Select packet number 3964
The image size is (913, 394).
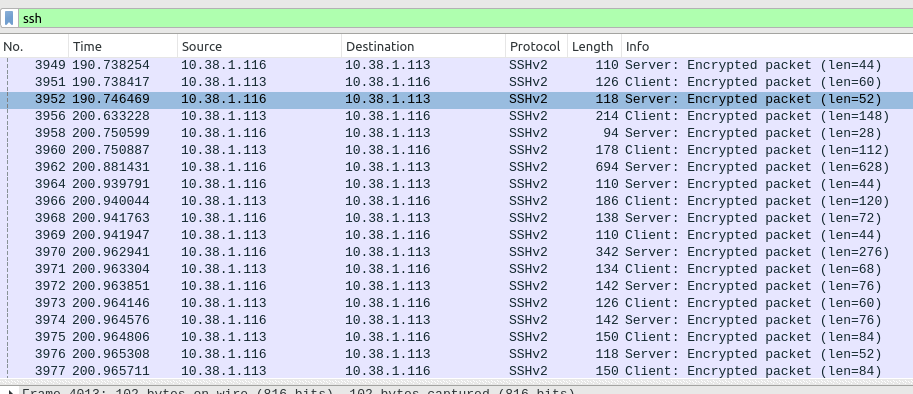[x=456, y=184]
